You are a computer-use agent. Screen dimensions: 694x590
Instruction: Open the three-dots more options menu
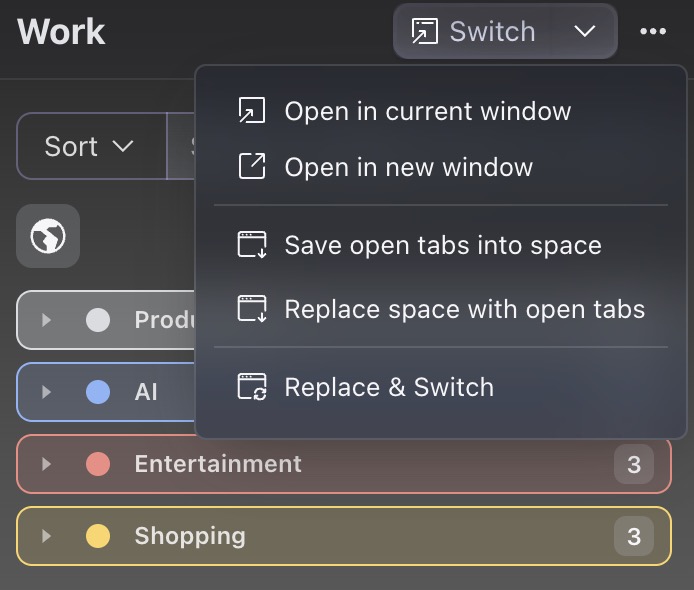pos(653,32)
